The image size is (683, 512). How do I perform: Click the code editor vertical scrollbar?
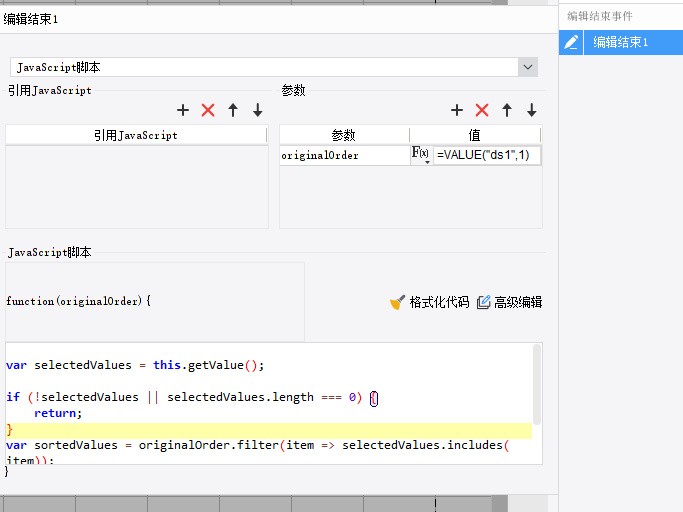(538, 385)
